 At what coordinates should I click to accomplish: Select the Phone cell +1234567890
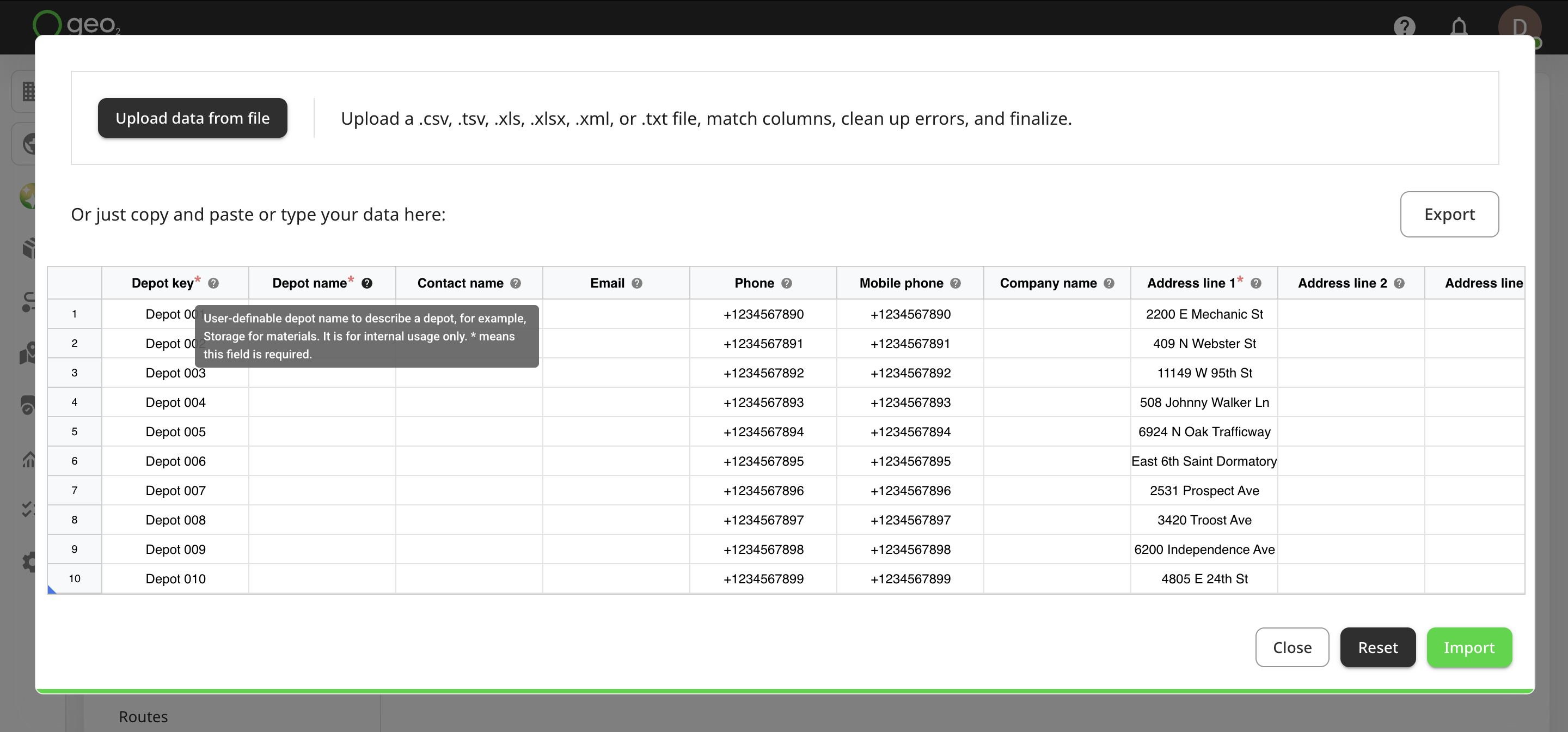coord(763,314)
